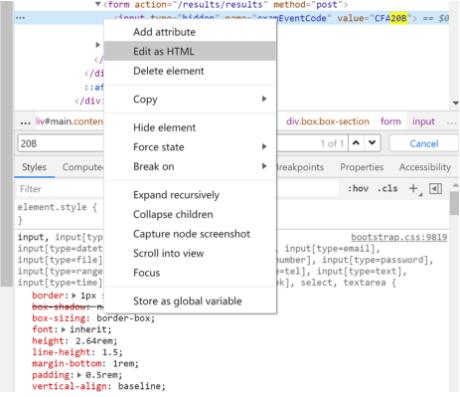Click the form breadcrumb item
This screenshot has width=460, height=397.
coord(391,121)
